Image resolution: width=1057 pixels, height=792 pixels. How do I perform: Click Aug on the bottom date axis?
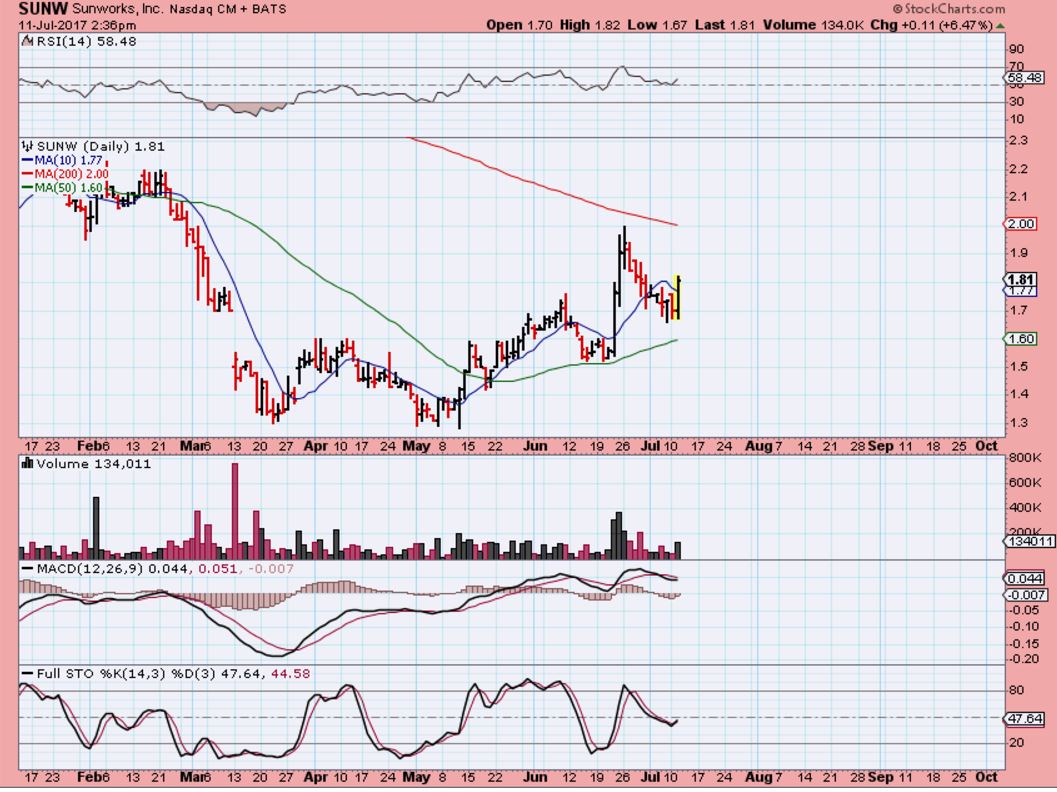758,777
